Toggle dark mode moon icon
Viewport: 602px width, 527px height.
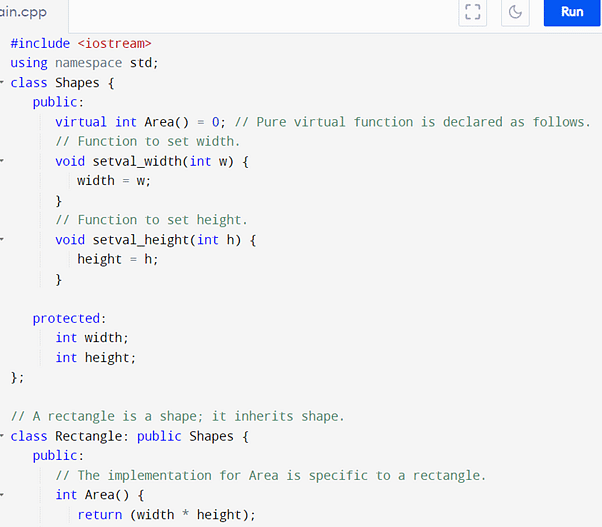pyautogui.click(x=515, y=12)
